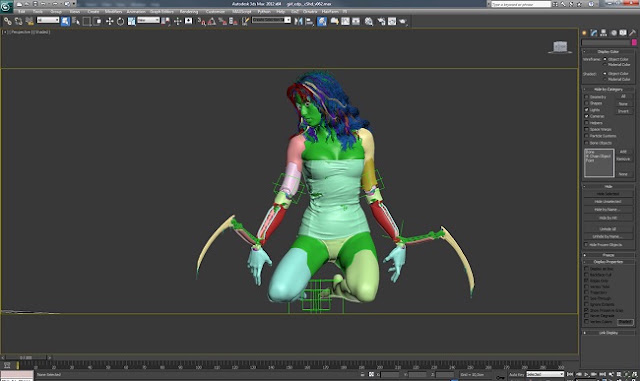The height and width of the screenshot is (381, 640).
Task: Open the Modify command panel tab
Action: [x=594, y=33]
